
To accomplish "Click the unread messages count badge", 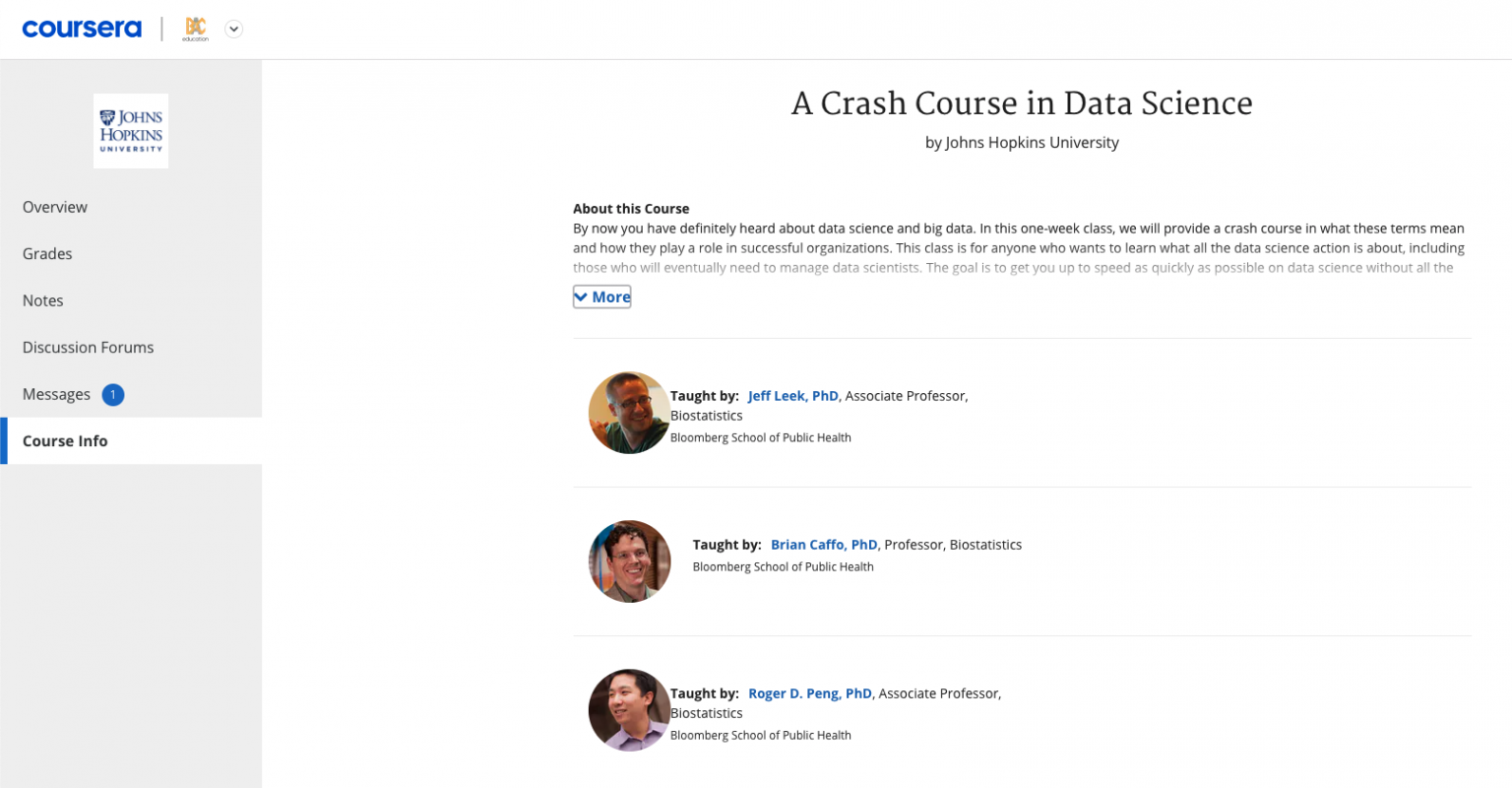I will coord(113,394).
